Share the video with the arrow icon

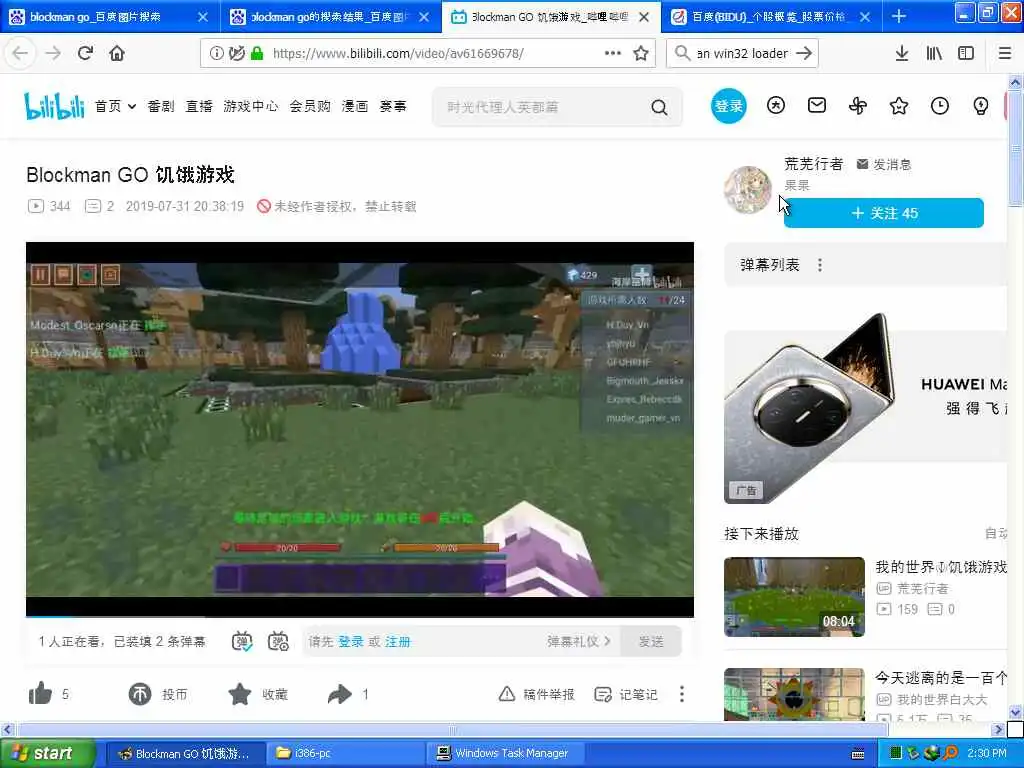[340, 694]
